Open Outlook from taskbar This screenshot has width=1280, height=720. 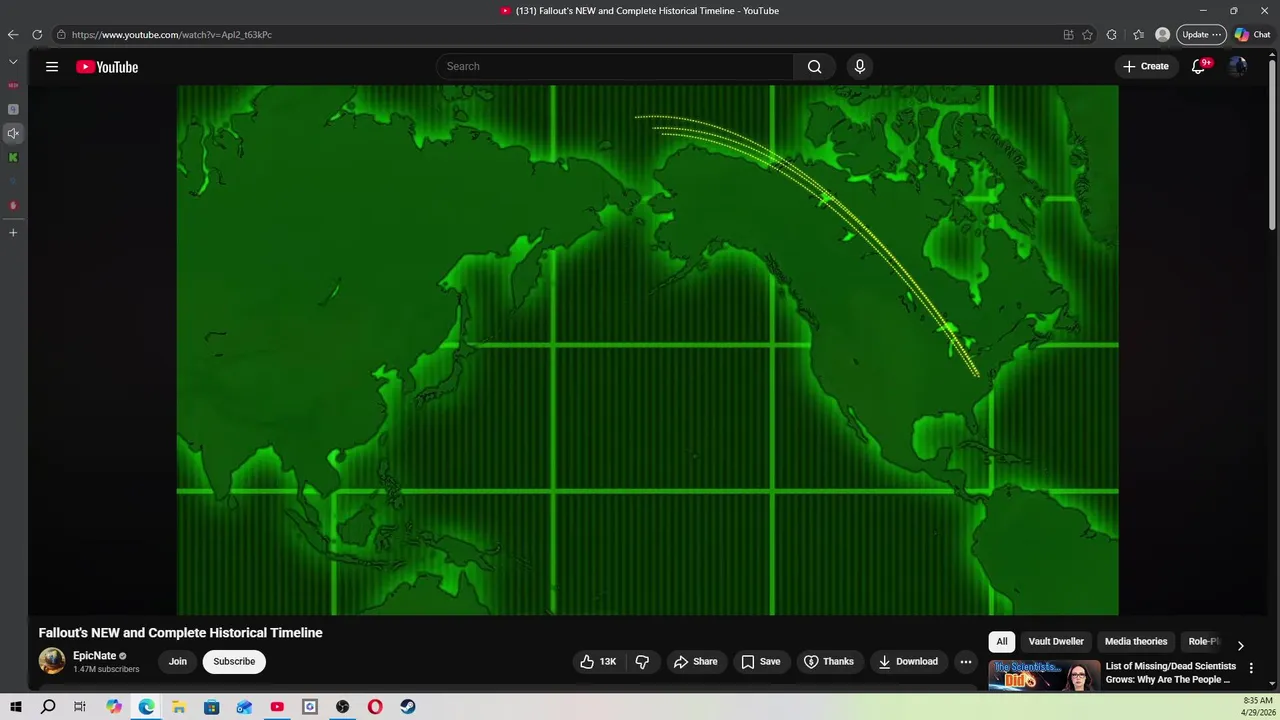pos(244,707)
